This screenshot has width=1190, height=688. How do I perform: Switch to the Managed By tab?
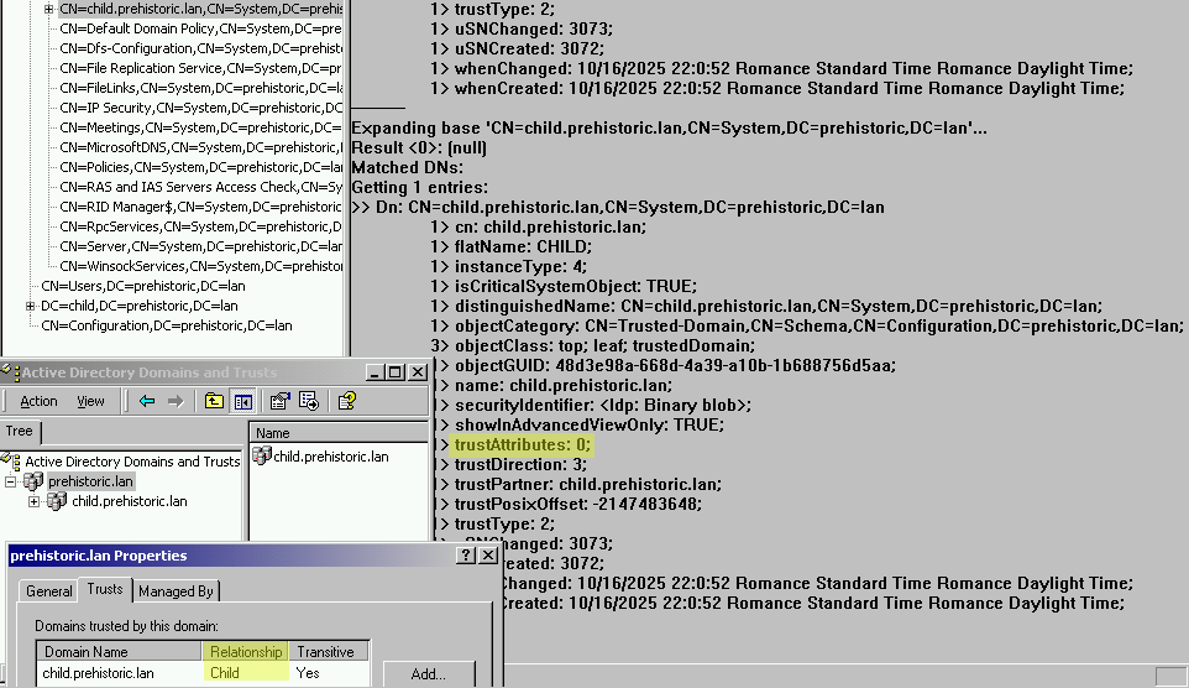176,590
